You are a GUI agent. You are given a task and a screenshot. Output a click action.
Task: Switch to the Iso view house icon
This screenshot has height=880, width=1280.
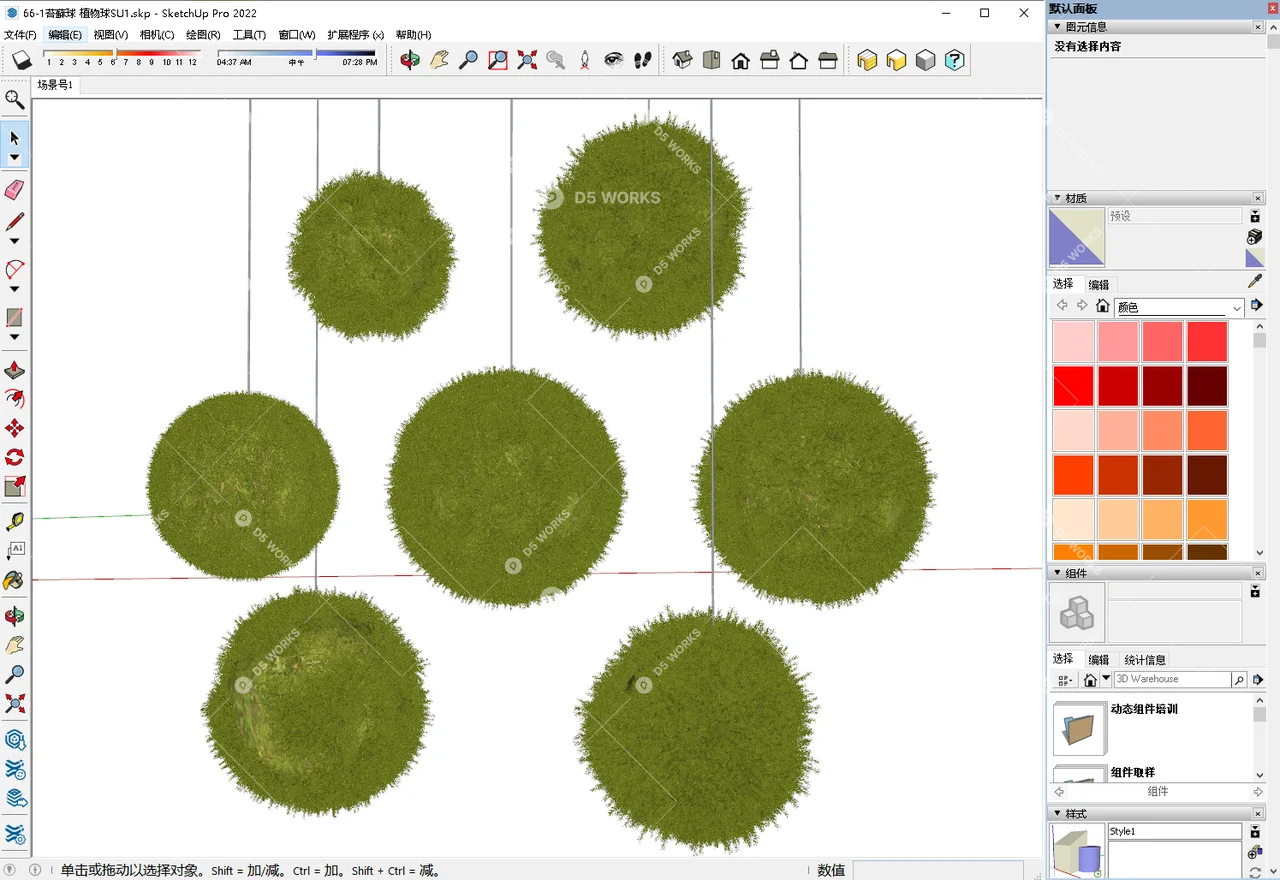coord(682,60)
